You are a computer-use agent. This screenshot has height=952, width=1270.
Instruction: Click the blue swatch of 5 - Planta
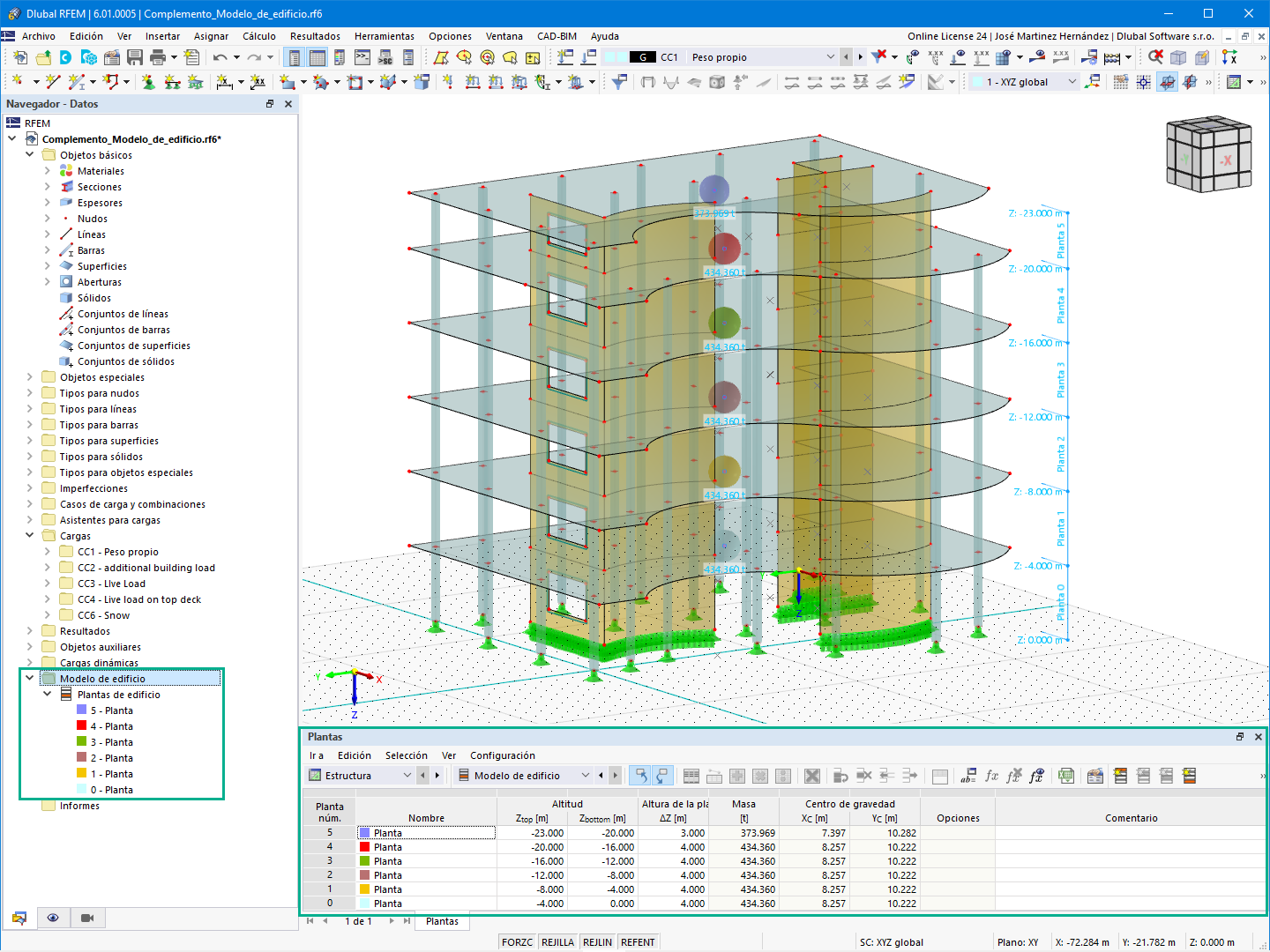click(x=82, y=710)
